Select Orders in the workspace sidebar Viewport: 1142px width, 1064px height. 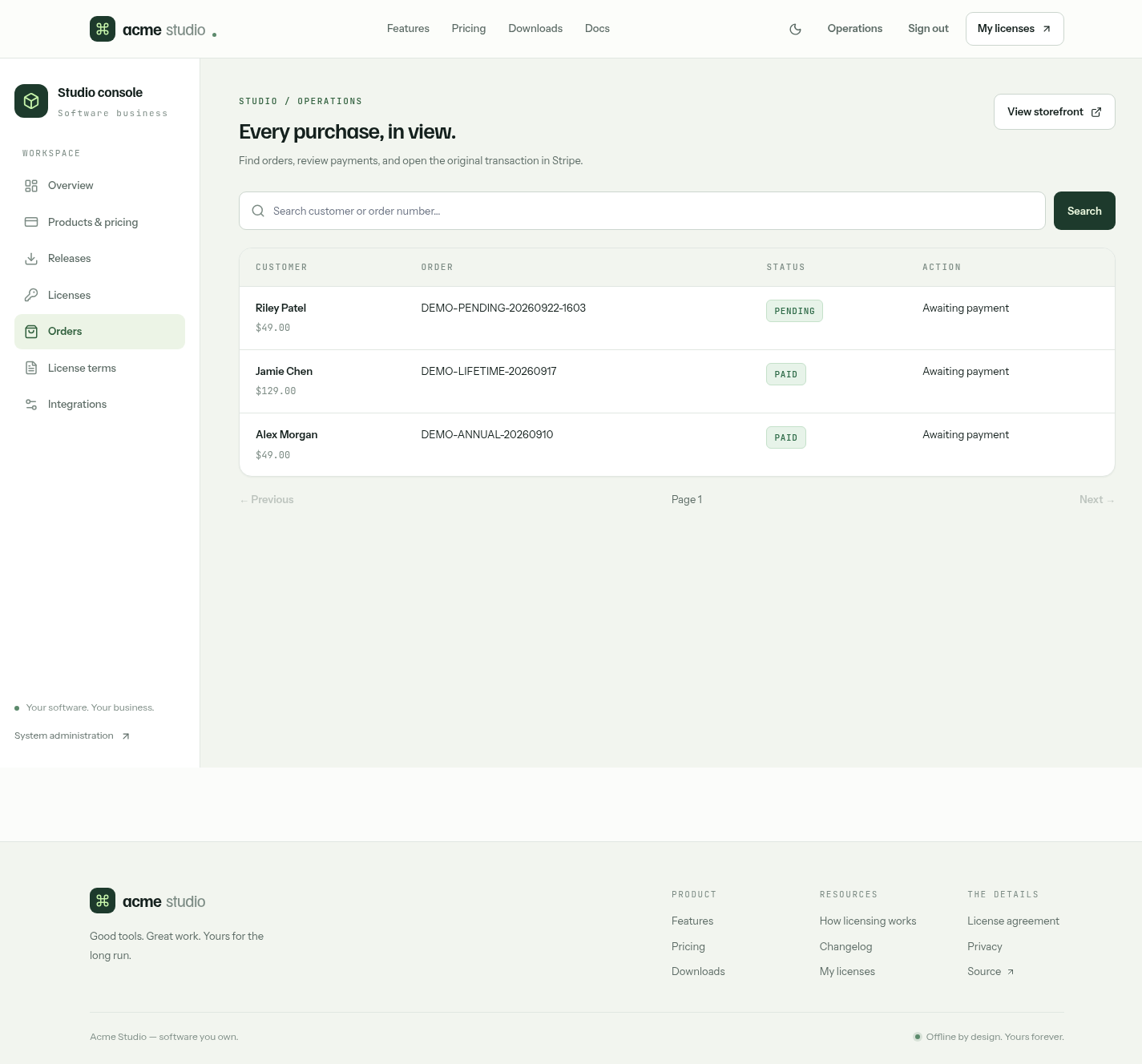[x=99, y=332]
